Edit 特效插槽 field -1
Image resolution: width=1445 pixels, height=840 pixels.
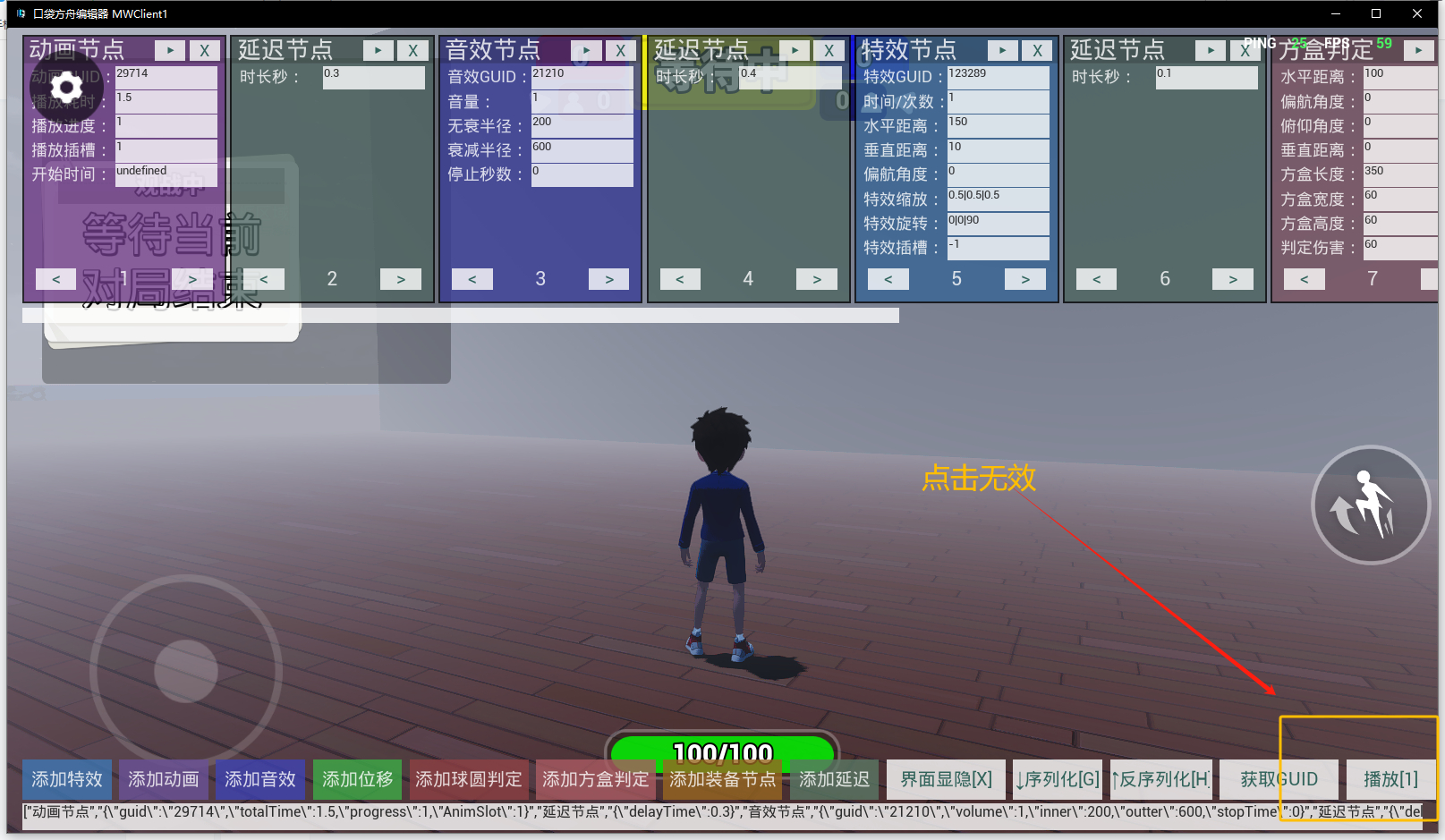point(999,248)
